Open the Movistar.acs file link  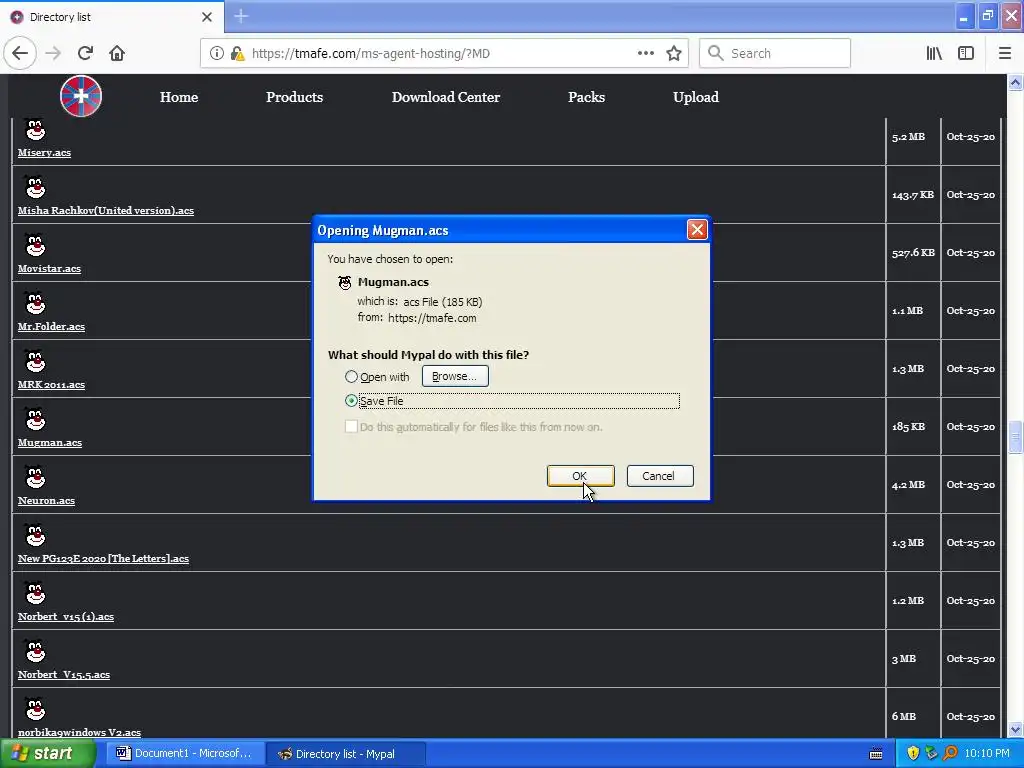click(50, 268)
